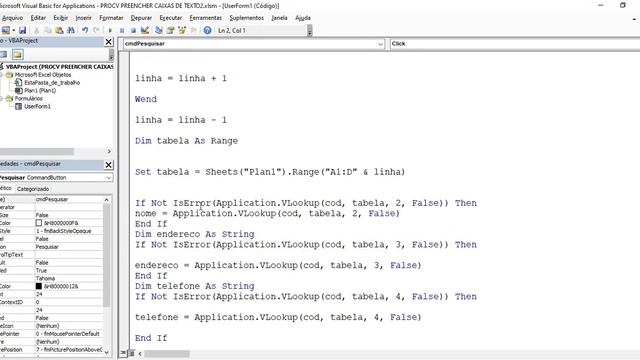
Task: Open the Ferramentas menu
Action: pos(206,18)
